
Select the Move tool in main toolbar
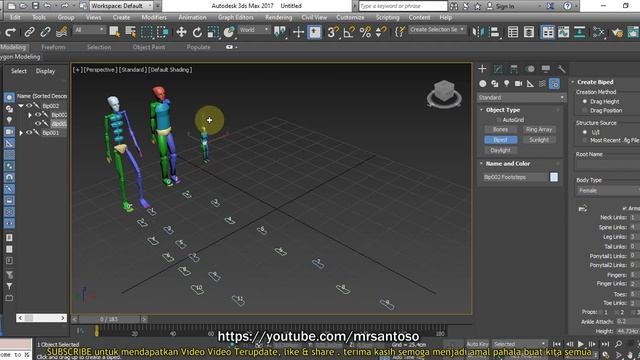pyautogui.click(x=181, y=32)
